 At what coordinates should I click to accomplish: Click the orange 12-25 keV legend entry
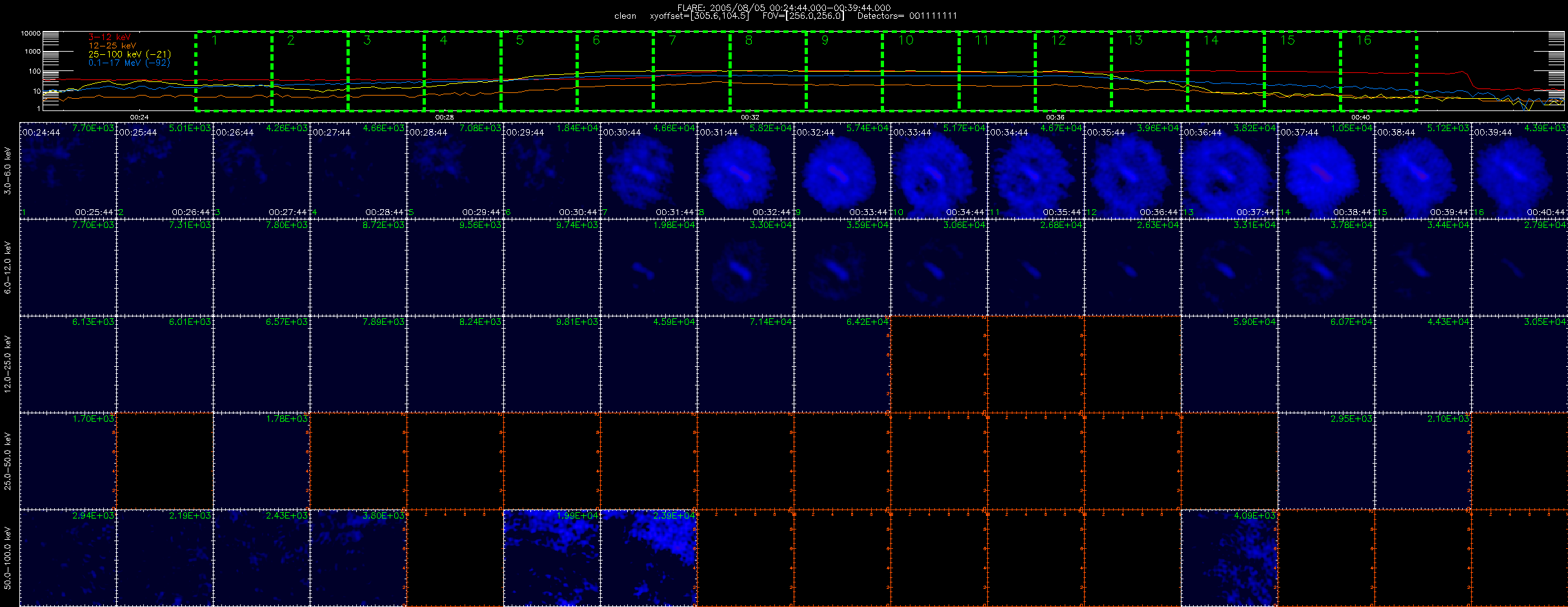coord(112,46)
